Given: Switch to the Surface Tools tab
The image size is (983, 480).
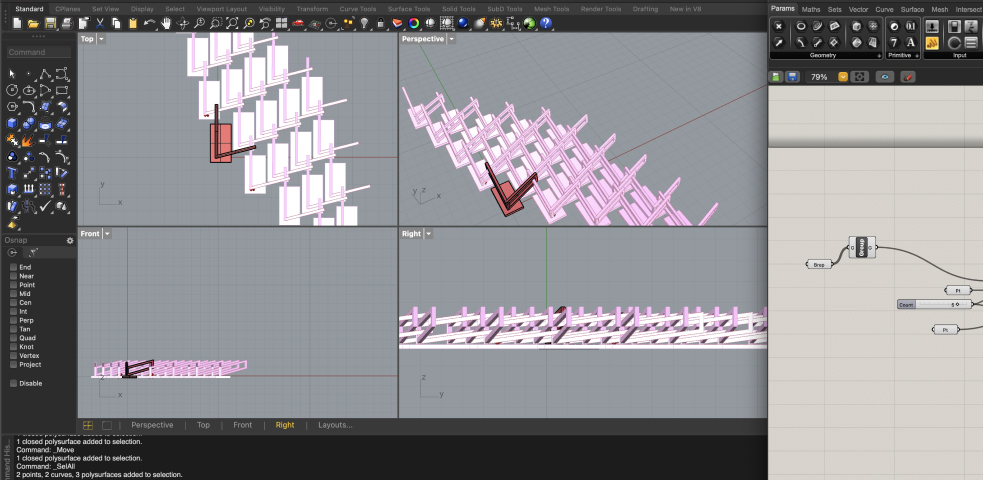Looking at the screenshot, I should 409,8.
